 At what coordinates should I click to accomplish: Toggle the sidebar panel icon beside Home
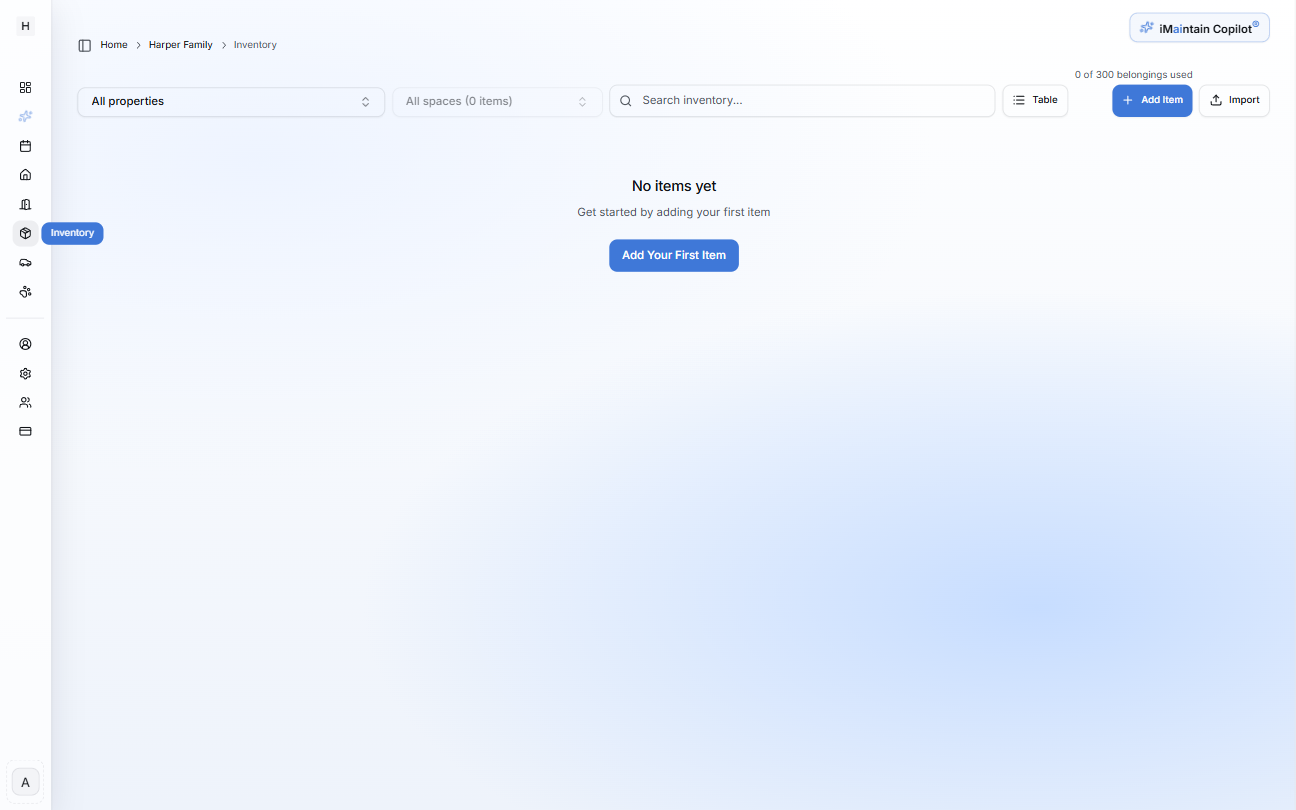coord(85,45)
